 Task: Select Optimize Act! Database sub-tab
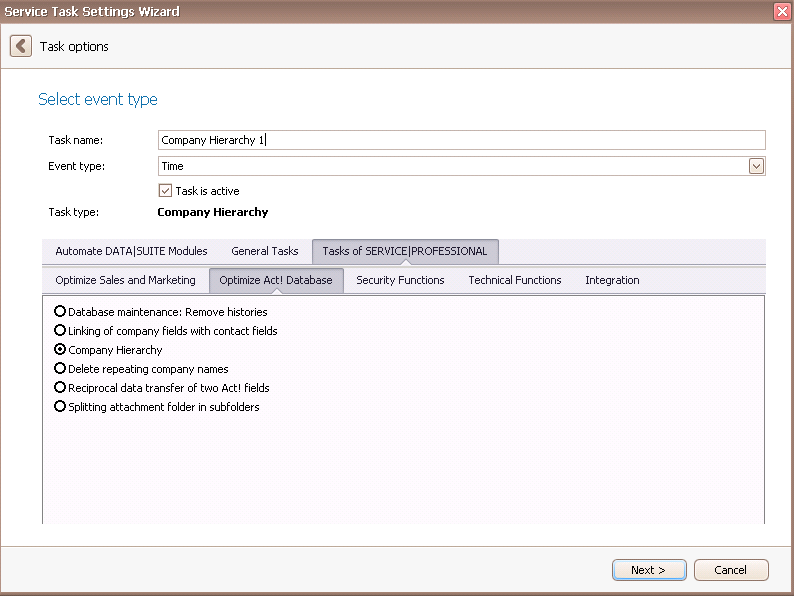276,280
